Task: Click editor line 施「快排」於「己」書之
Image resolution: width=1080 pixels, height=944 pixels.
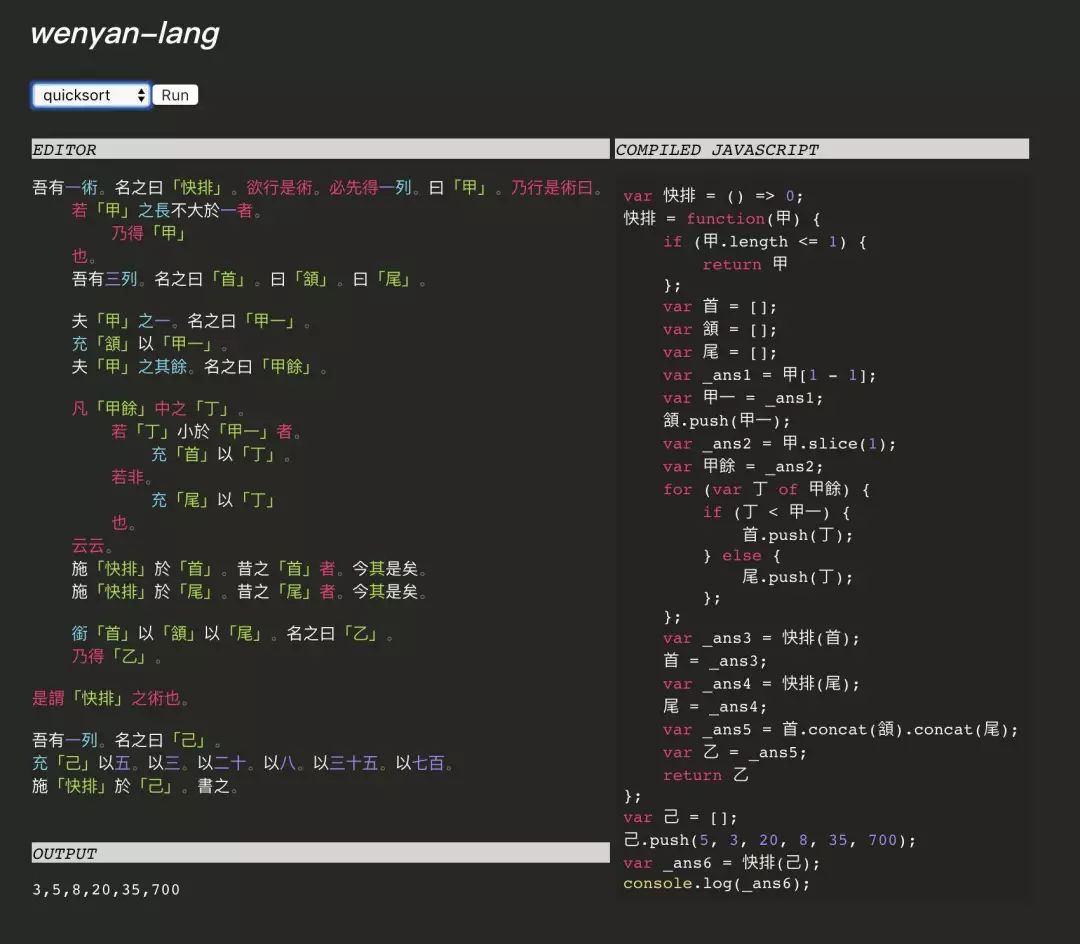Action: (x=135, y=786)
